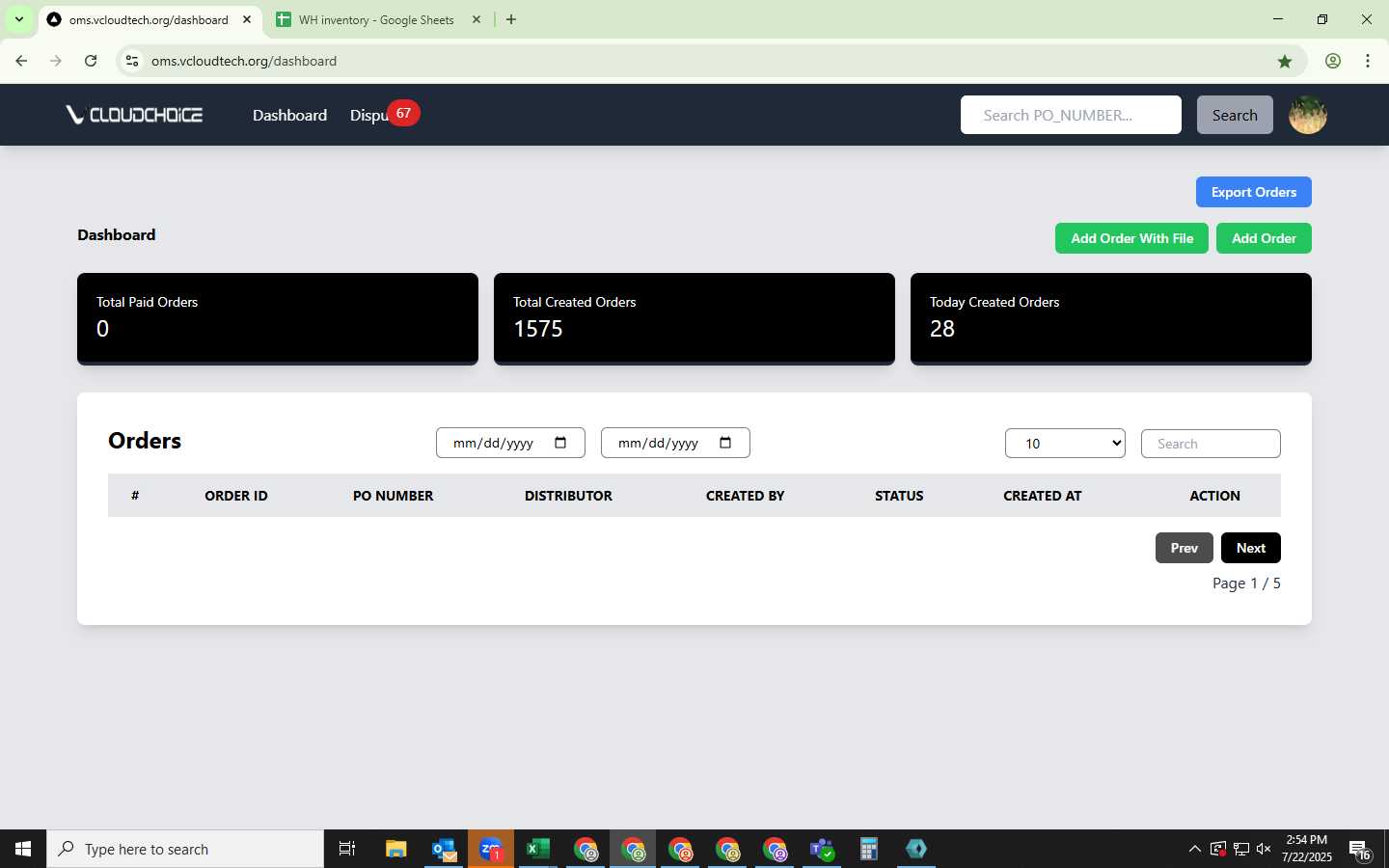Open the Windows Start menu

tap(23, 849)
